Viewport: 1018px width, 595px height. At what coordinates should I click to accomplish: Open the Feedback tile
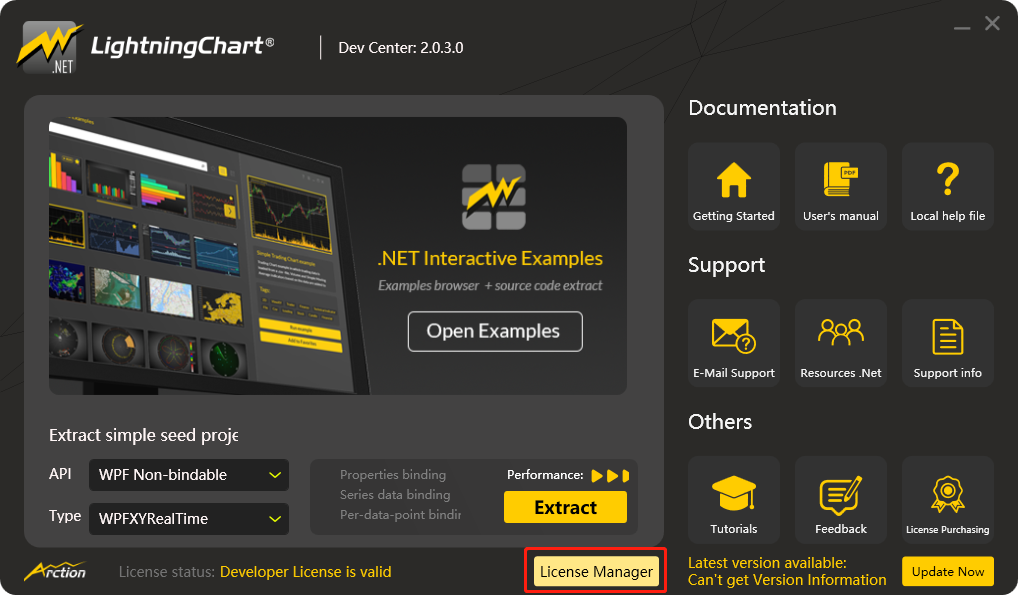coord(841,500)
